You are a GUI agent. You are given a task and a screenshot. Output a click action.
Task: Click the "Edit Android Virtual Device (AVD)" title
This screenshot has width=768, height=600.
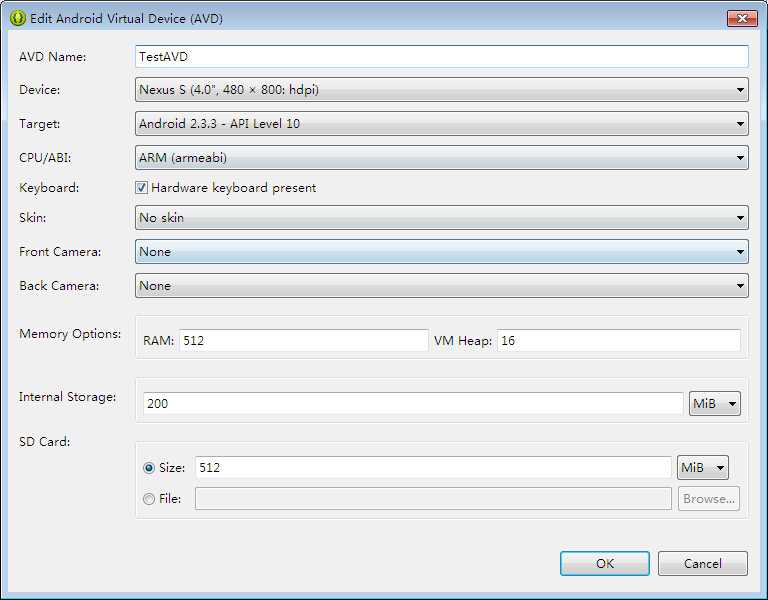click(x=126, y=19)
